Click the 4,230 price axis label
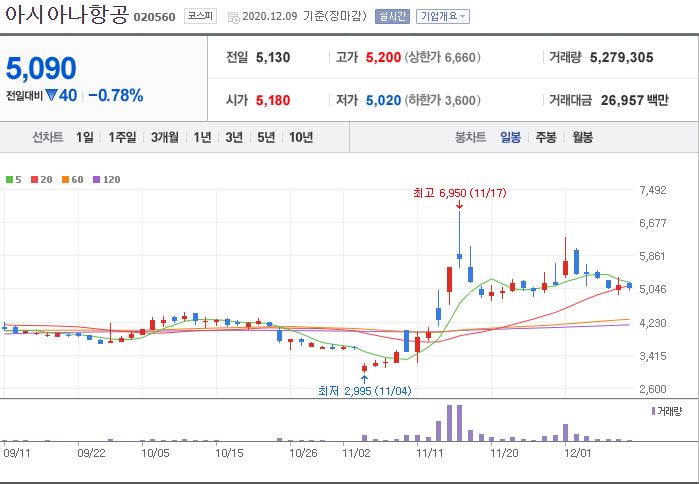The image size is (699, 484). (653, 323)
